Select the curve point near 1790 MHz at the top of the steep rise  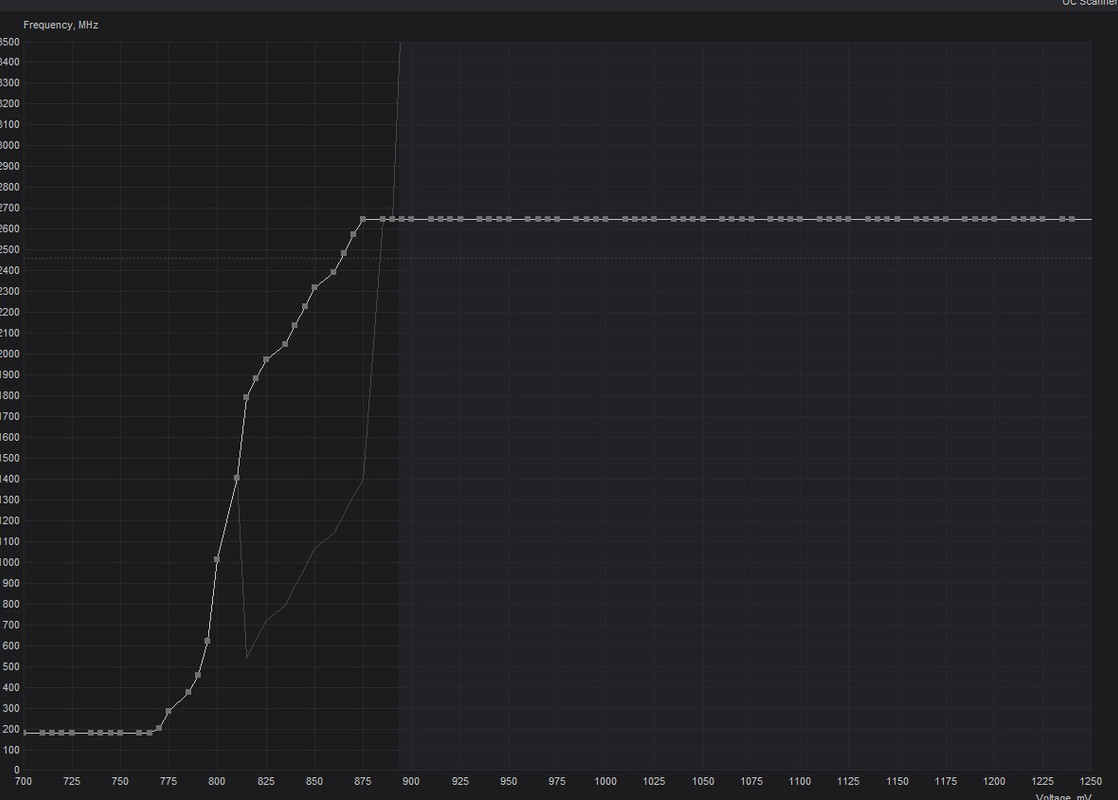click(246, 397)
